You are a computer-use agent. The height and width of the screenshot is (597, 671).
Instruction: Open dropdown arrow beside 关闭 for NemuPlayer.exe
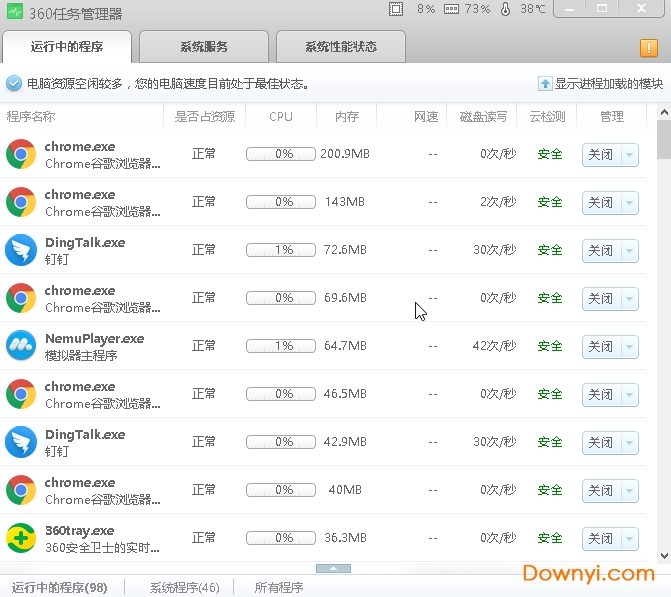click(629, 347)
